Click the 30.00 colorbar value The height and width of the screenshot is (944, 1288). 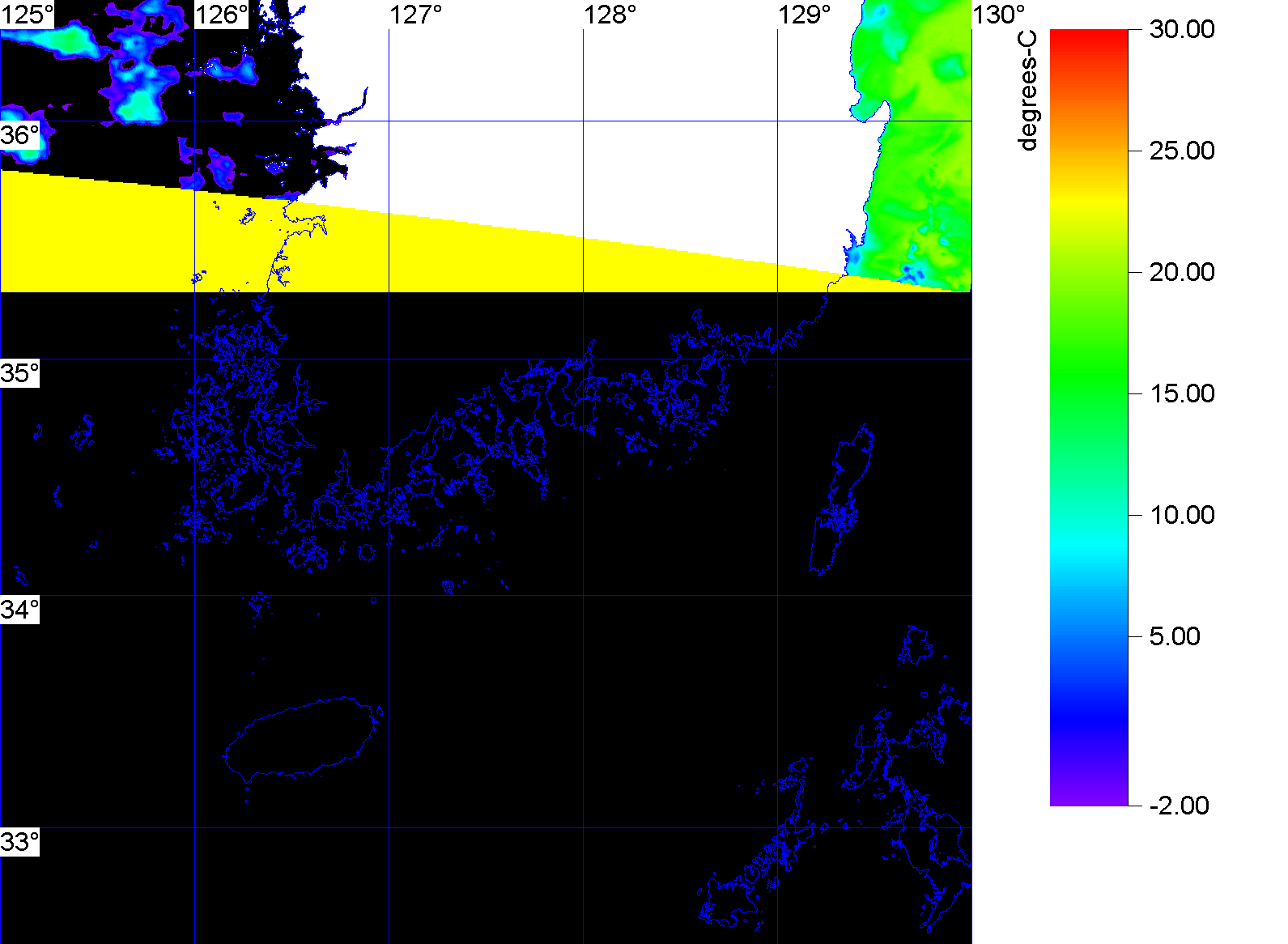[x=1182, y=29]
